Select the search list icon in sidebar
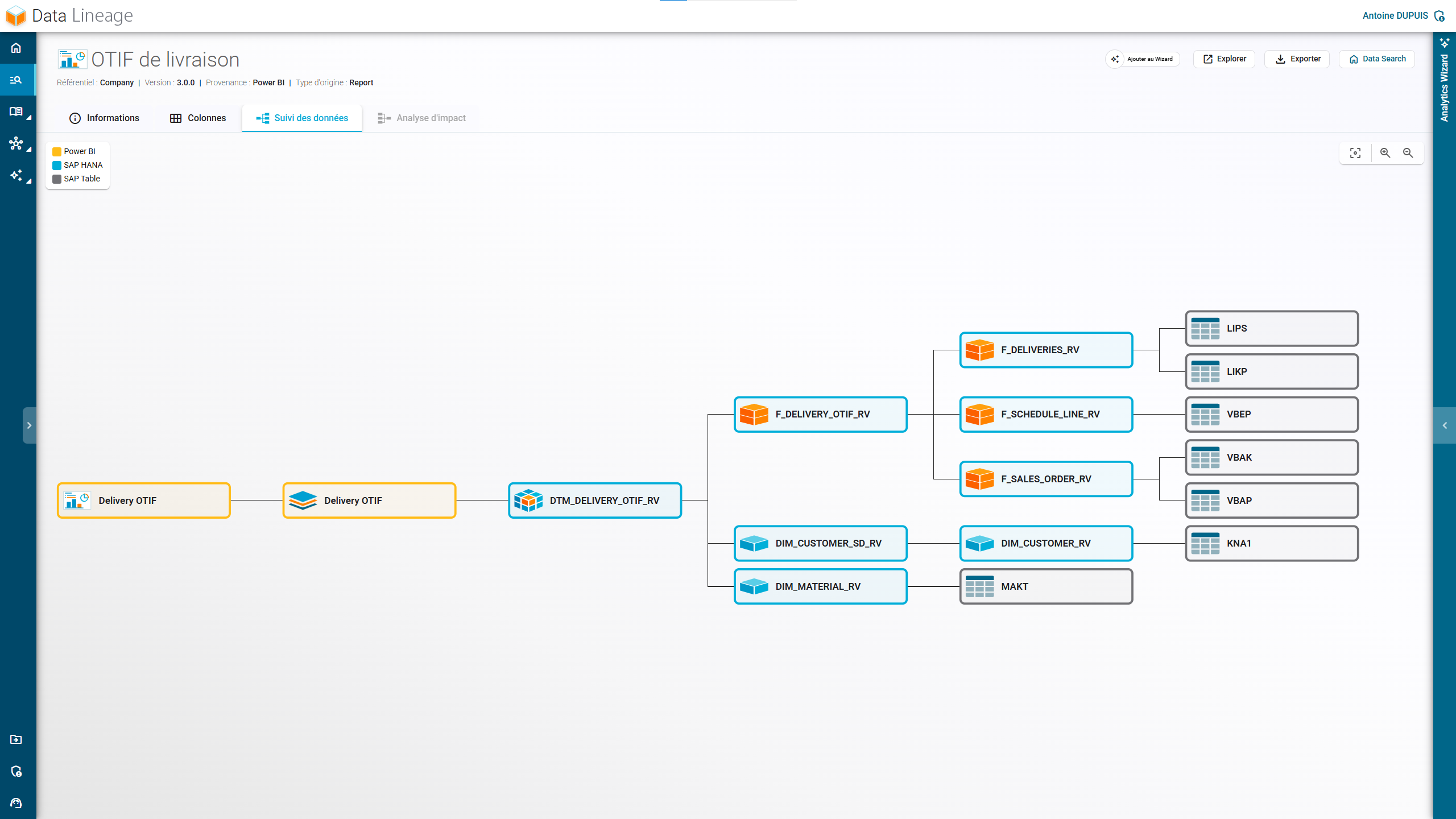Viewport: 1456px width, 819px height. pos(16,80)
